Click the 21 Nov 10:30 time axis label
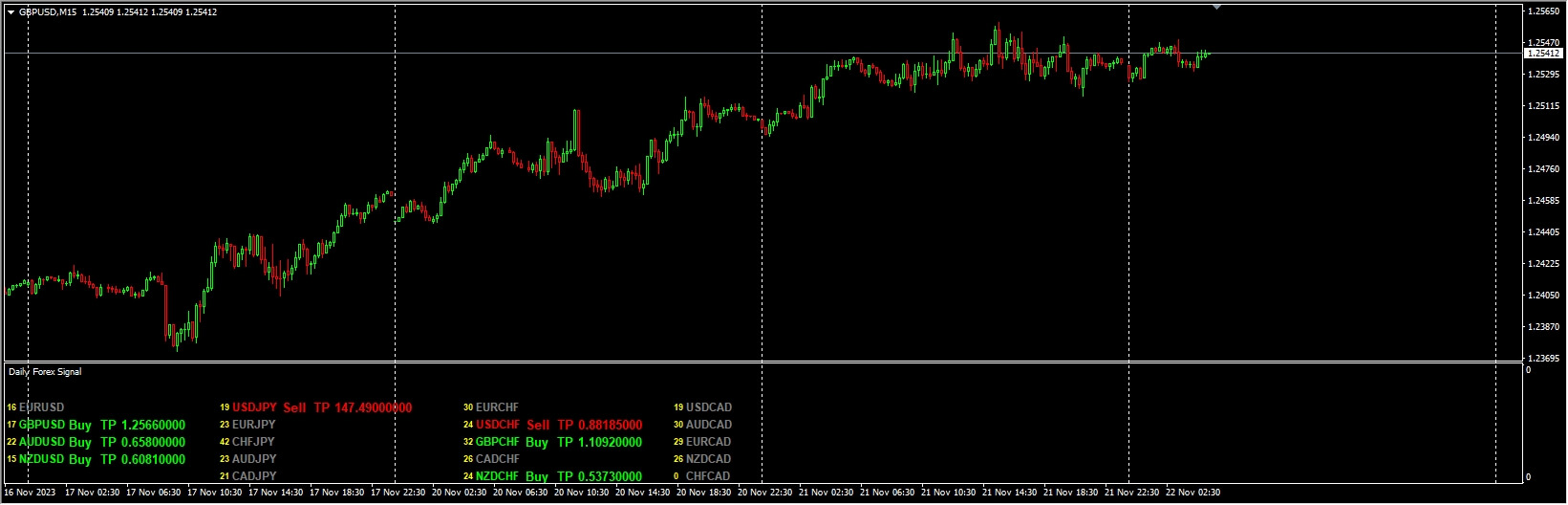Image resolution: width=1568 pixels, height=505 pixels. pyautogui.click(x=949, y=493)
